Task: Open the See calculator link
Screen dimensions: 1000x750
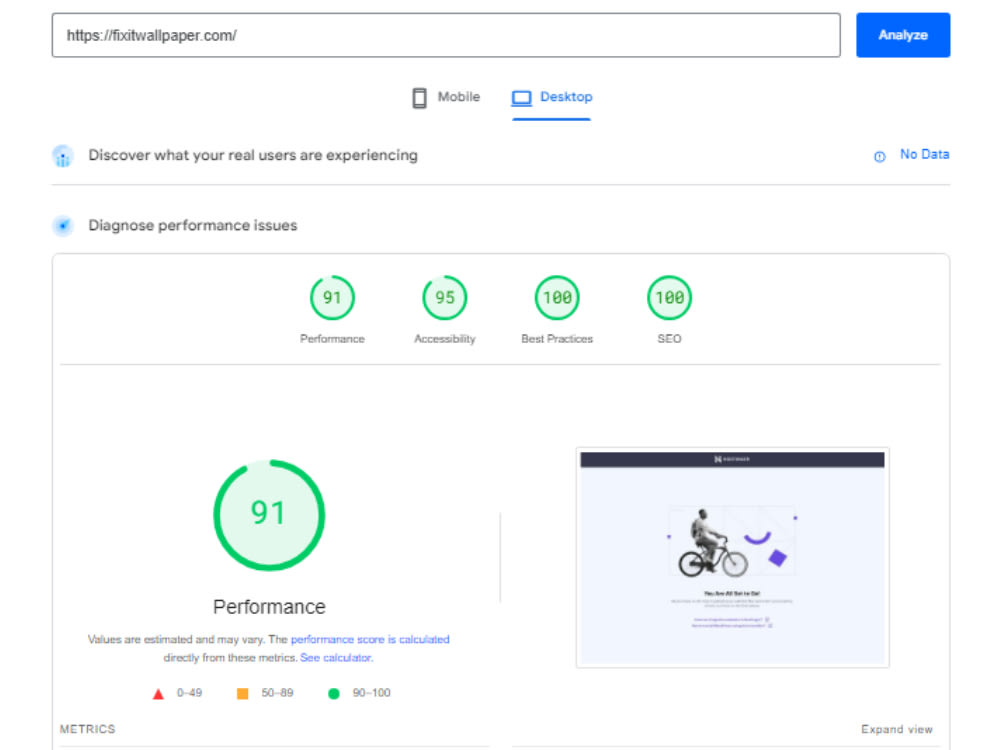Action: coord(335,658)
